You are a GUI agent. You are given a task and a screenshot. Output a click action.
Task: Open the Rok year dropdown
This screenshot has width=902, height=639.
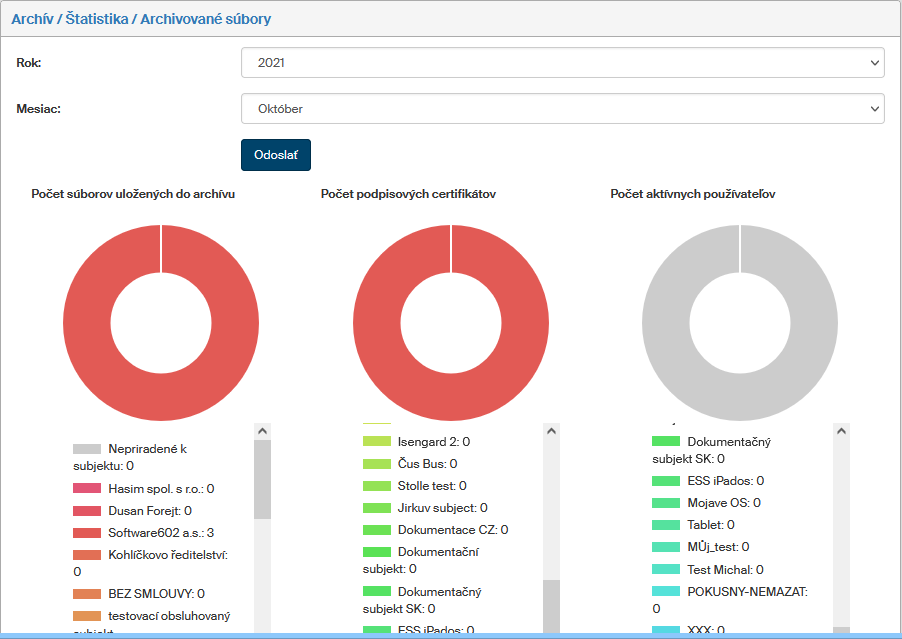click(562, 62)
